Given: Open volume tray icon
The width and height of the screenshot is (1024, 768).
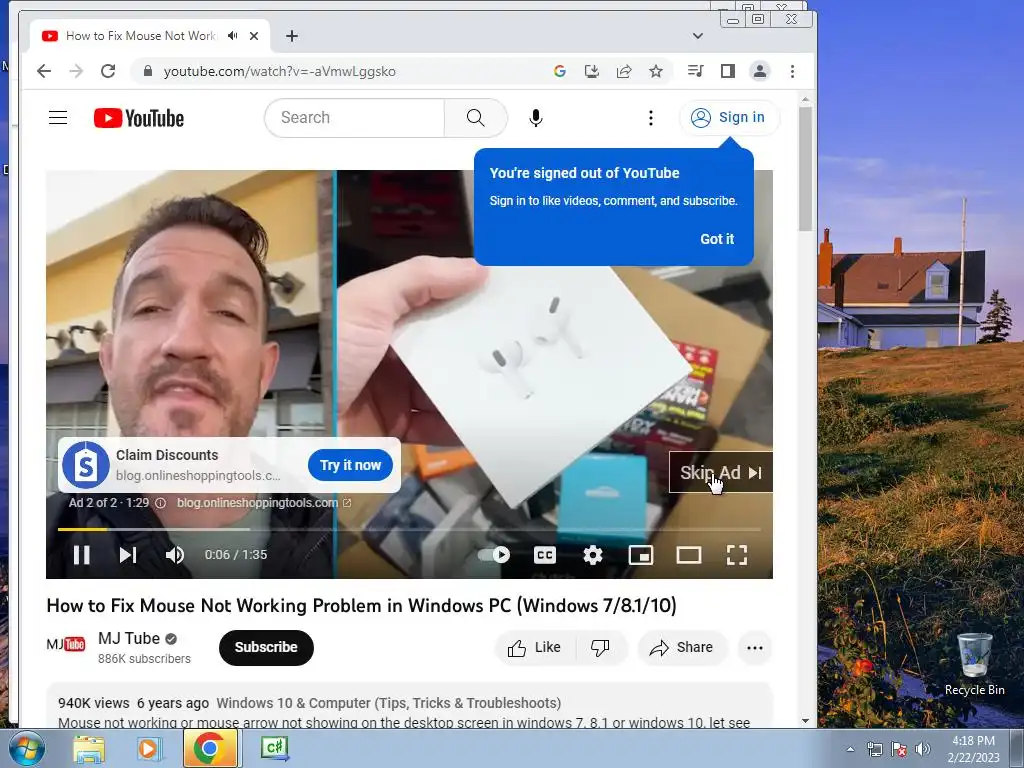Looking at the screenshot, I should [x=922, y=749].
